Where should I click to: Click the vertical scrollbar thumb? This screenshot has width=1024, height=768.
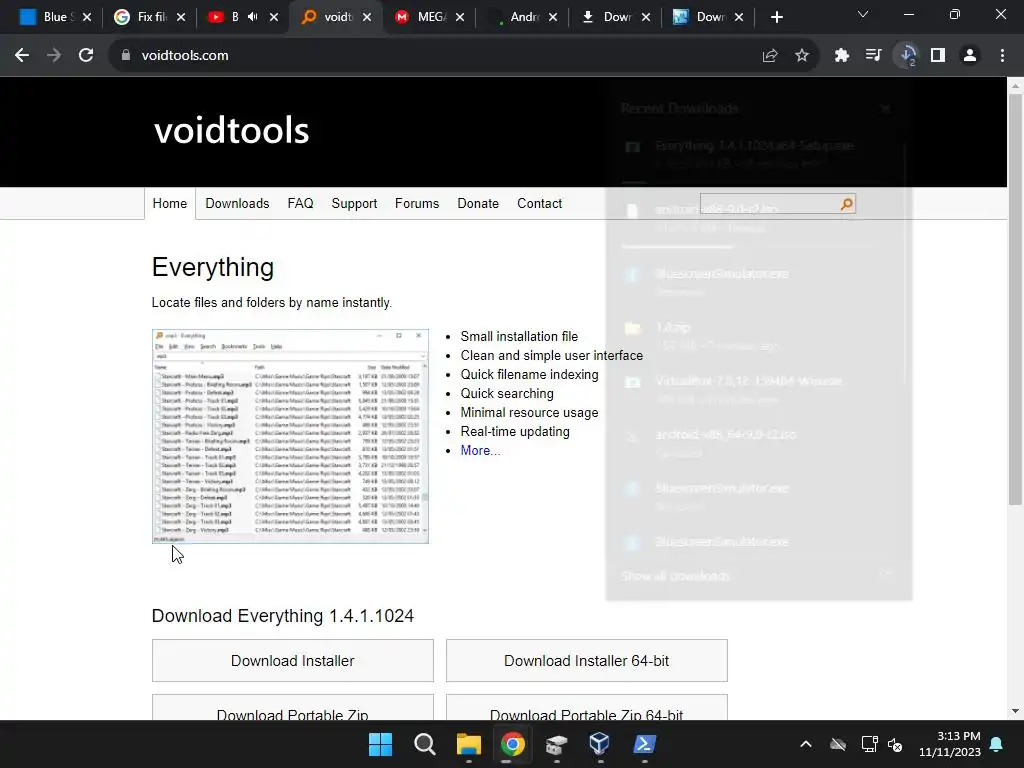[1015, 299]
